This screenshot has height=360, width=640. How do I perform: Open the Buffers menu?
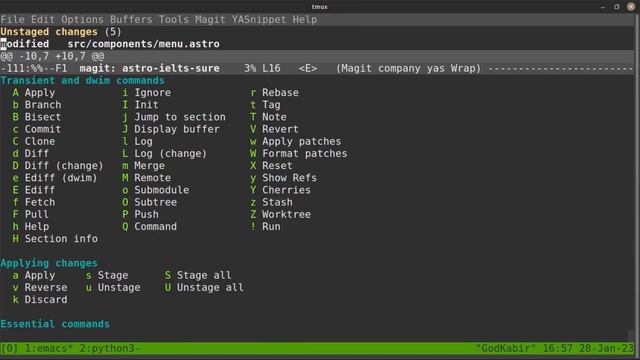[x=131, y=20]
